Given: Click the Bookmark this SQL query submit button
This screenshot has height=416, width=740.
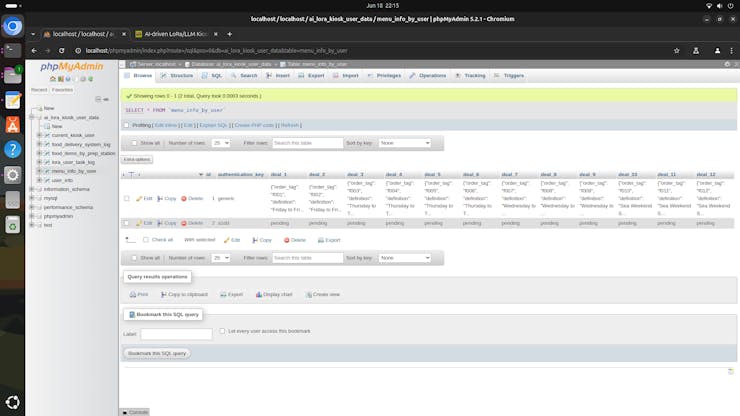Looking at the screenshot, I should (x=157, y=353).
